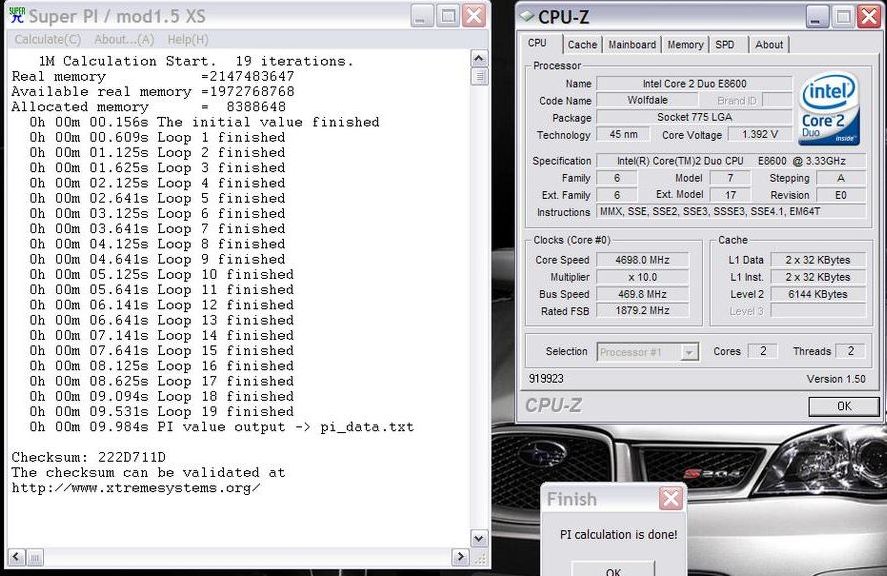Click the Technology value '45 nm'
The image size is (887, 576).
623,135
